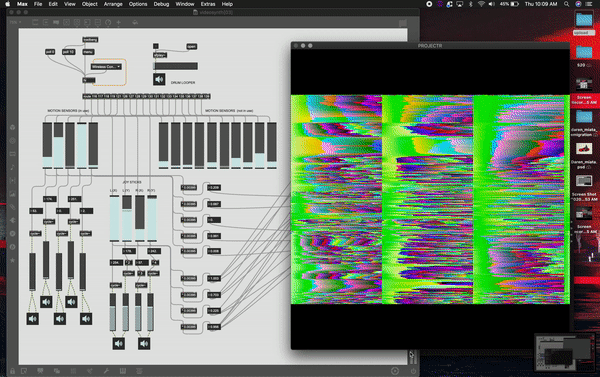600x377 pixels.
Task: Open the paperclip Snippets icon in left sidebar
Action: click(12, 207)
